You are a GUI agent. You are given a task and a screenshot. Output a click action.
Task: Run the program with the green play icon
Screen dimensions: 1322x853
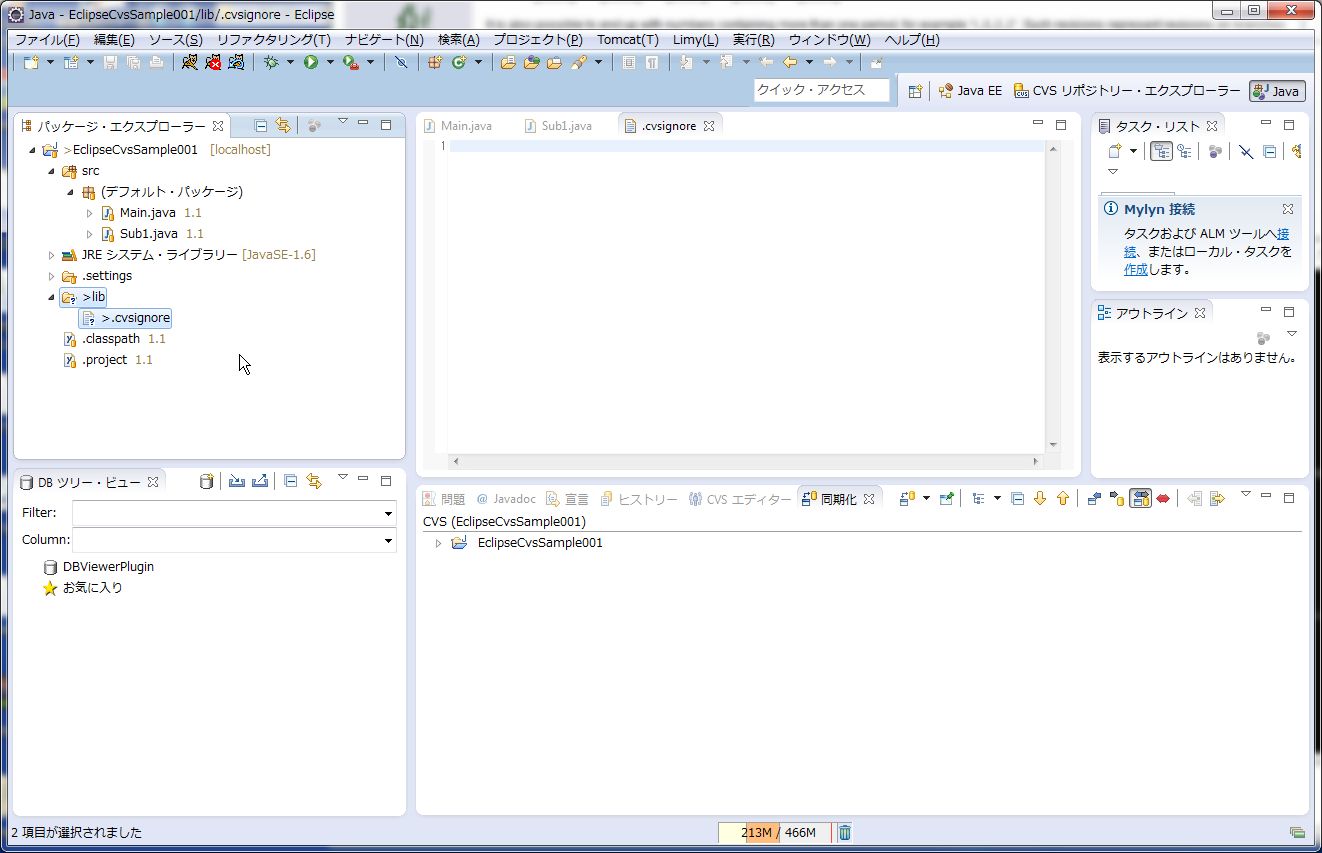(x=311, y=62)
